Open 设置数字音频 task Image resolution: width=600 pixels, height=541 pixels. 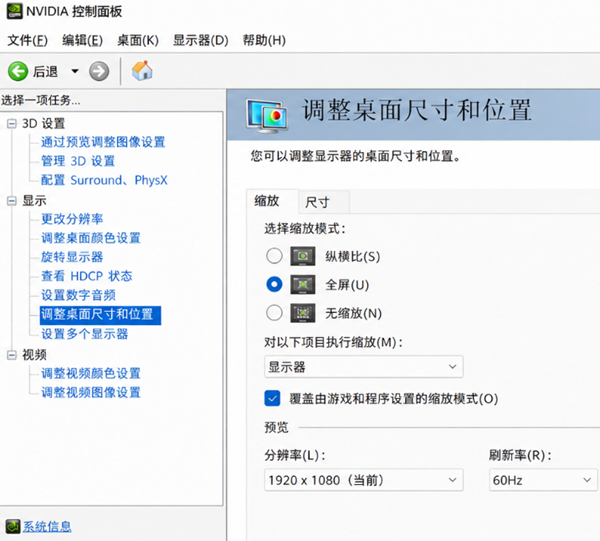click(x=78, y=295)
